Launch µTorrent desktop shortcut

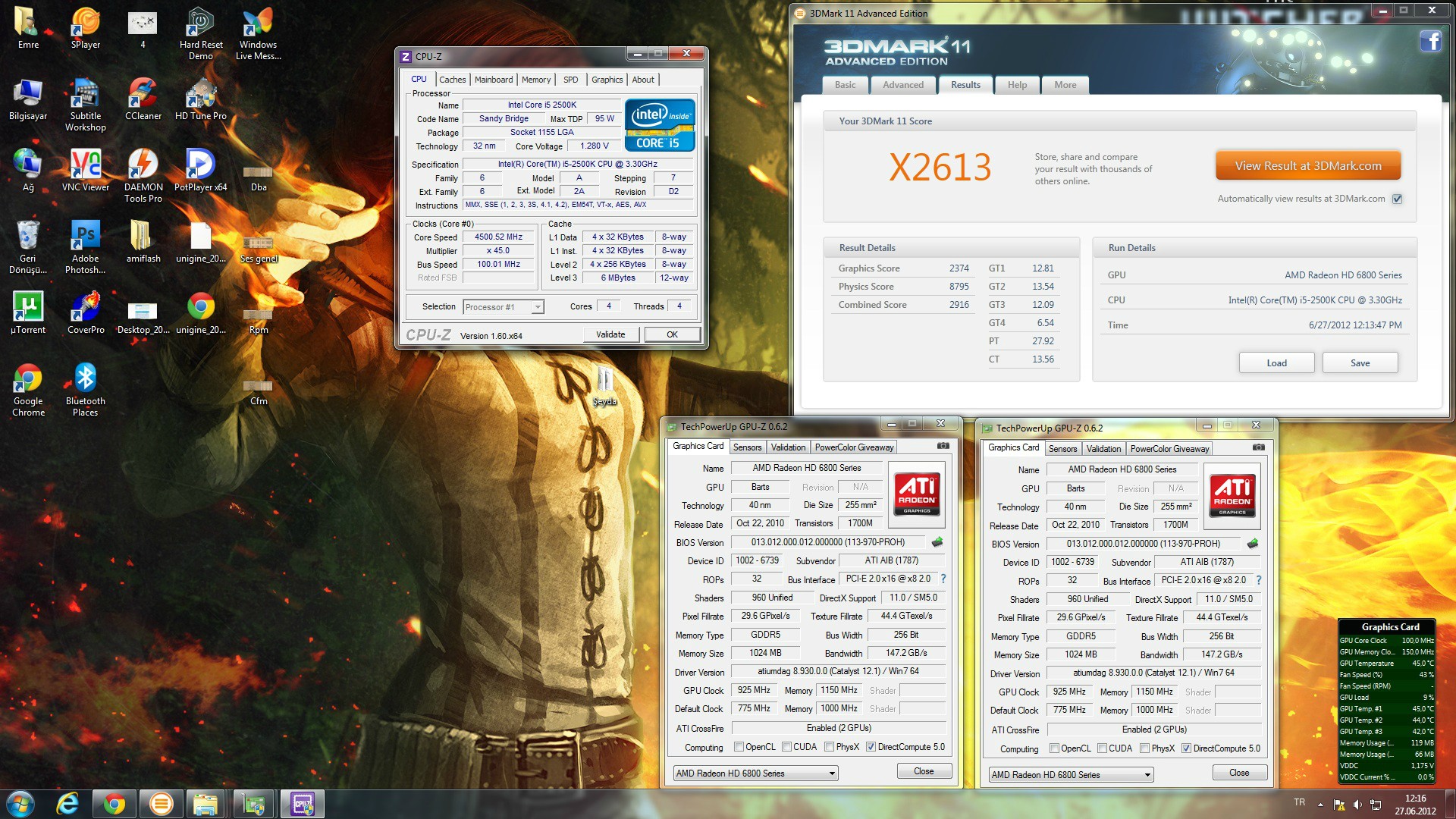click(x=28, y=314)
